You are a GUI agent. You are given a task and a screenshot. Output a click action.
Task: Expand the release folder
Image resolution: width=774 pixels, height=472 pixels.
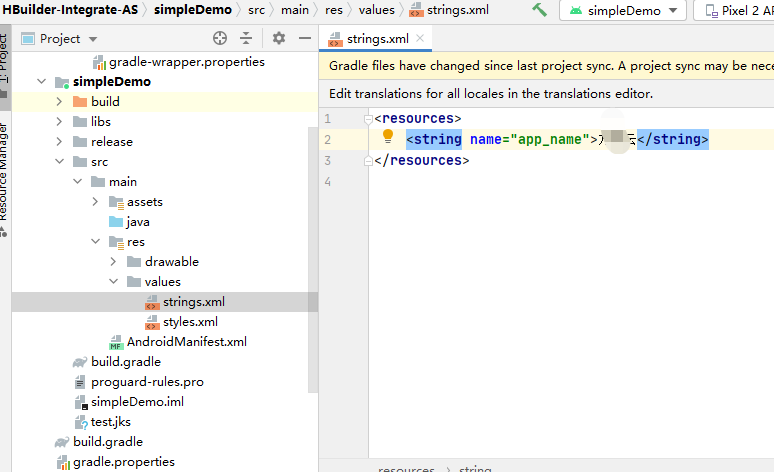click(59, 142)
